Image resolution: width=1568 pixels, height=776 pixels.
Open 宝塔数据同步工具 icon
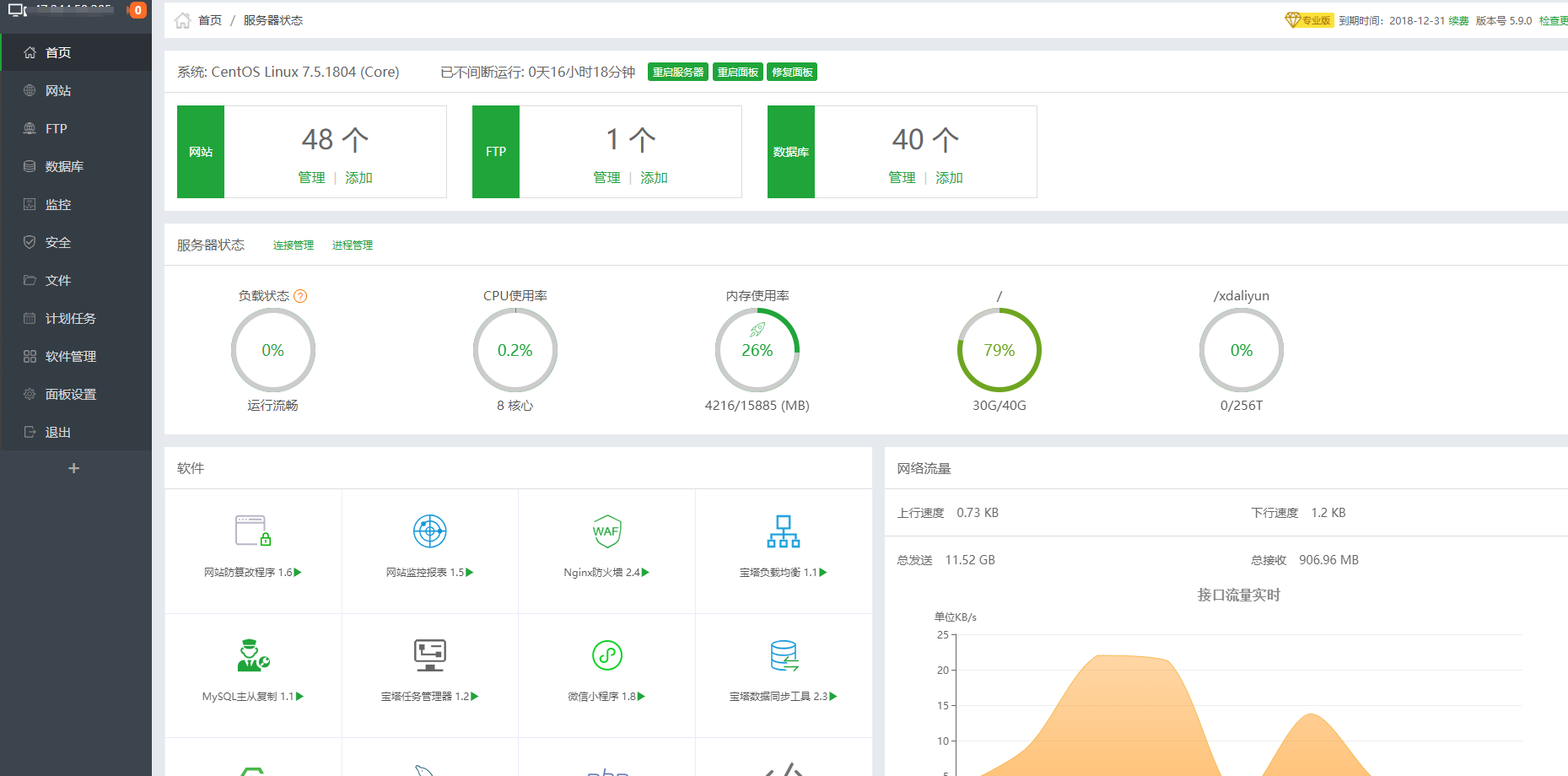pos(784,655)
